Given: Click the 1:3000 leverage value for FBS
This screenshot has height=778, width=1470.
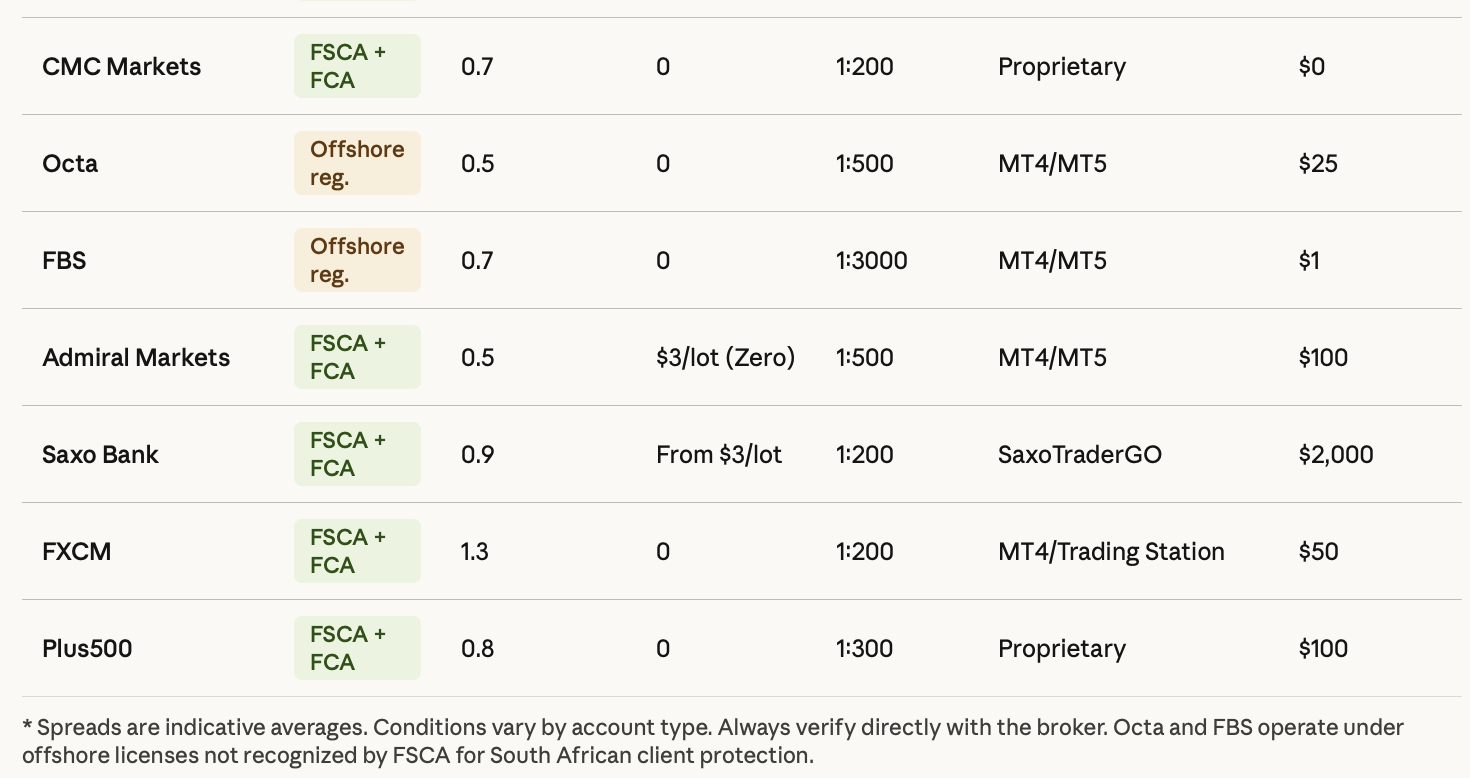Looking at the screenshot, I should [x=871, y=261].
